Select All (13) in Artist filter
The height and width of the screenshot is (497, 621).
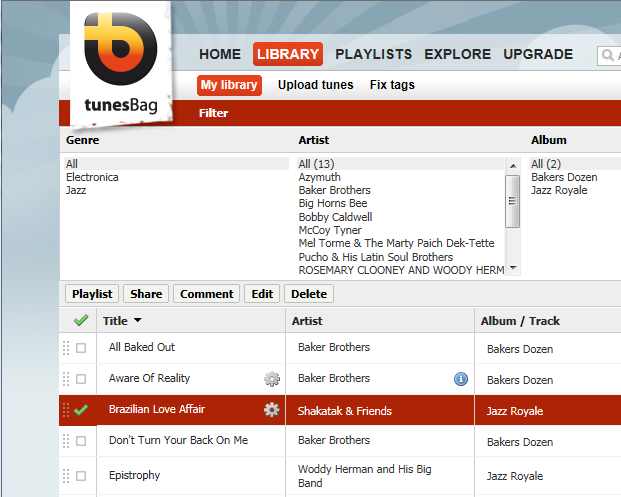pos(400,164)
